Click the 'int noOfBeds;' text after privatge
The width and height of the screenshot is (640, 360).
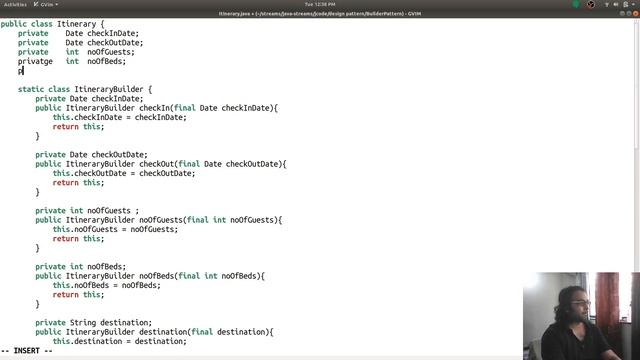(x=96, y=62)
